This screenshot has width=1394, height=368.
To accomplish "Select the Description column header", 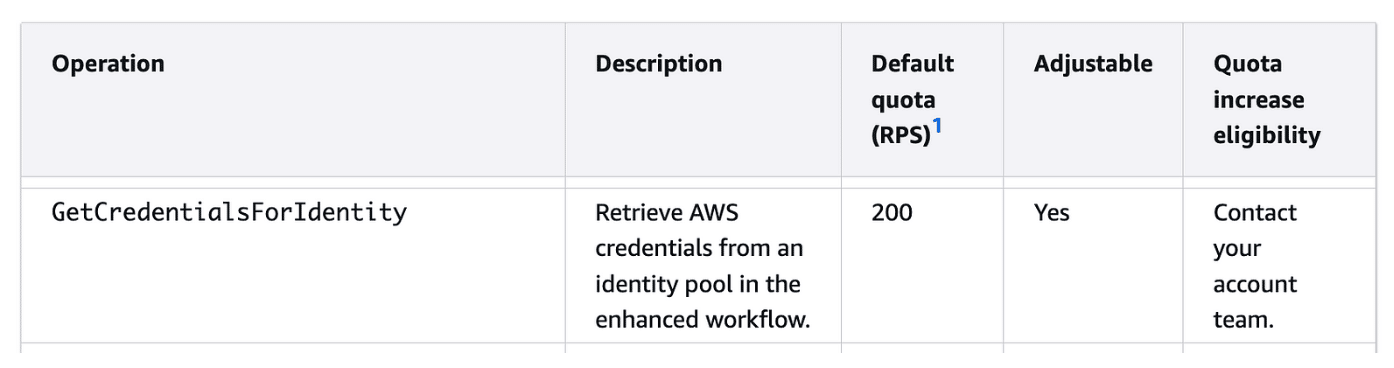I will (659, 64).
